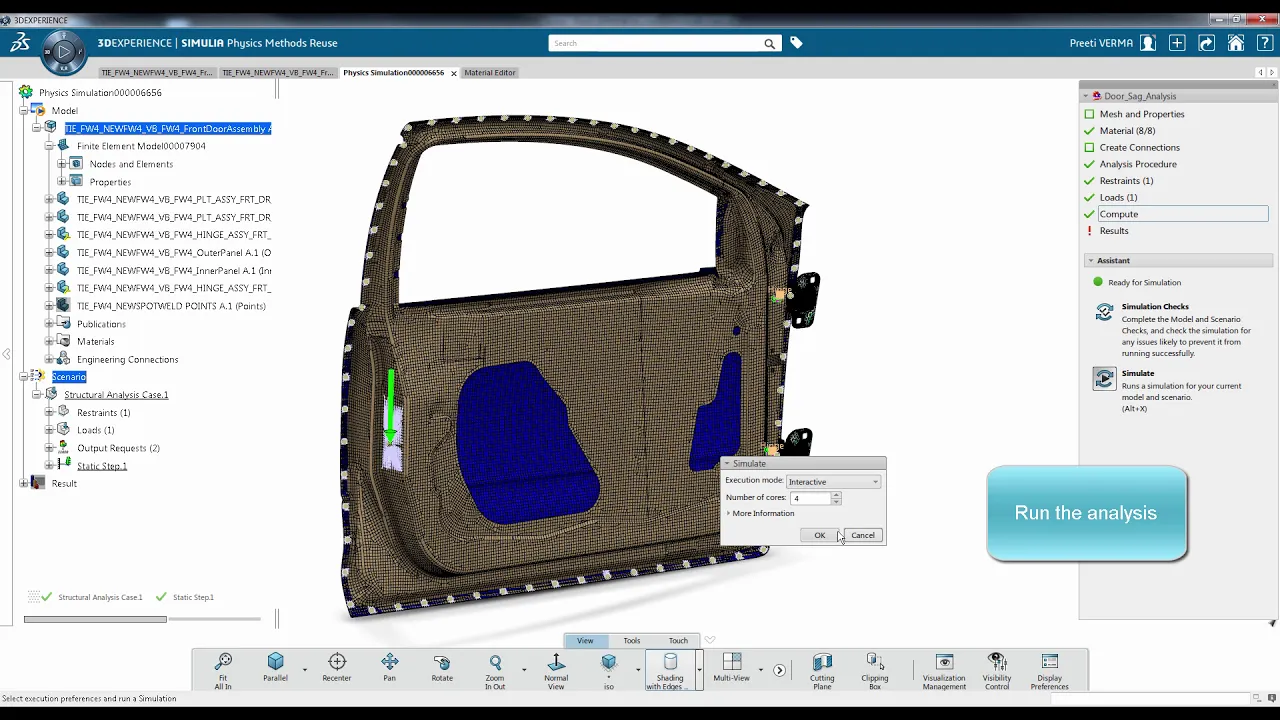The width and height of the screenshot is (1280, 720).
Task: Select the first TIE_FW4_NEWFW4 document tab
Action: 157,73
